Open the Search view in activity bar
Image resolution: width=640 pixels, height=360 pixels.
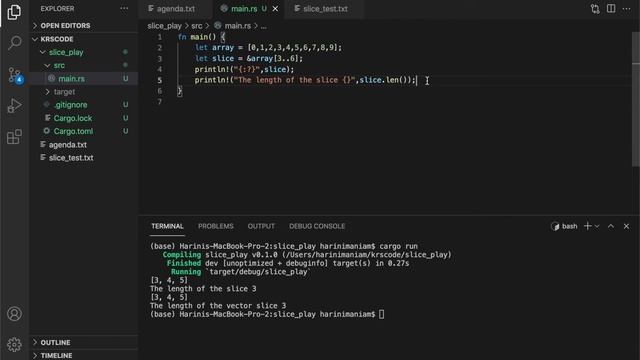click(x=14, y=42)
